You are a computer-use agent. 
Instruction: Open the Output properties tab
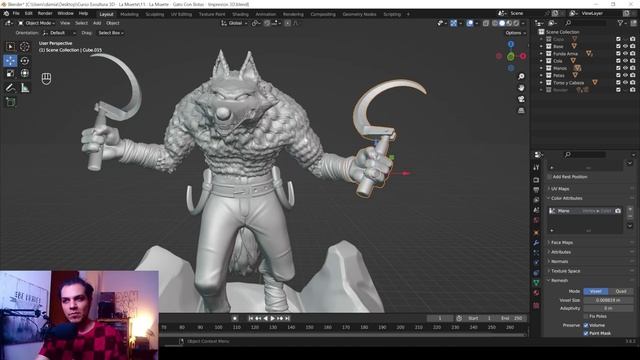pyautogui.click(x=536, y=190)
